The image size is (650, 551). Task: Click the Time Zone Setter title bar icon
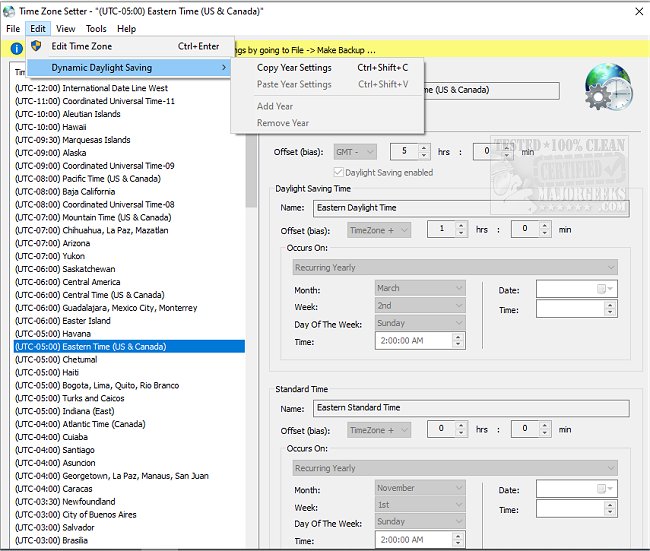point(10,11)
